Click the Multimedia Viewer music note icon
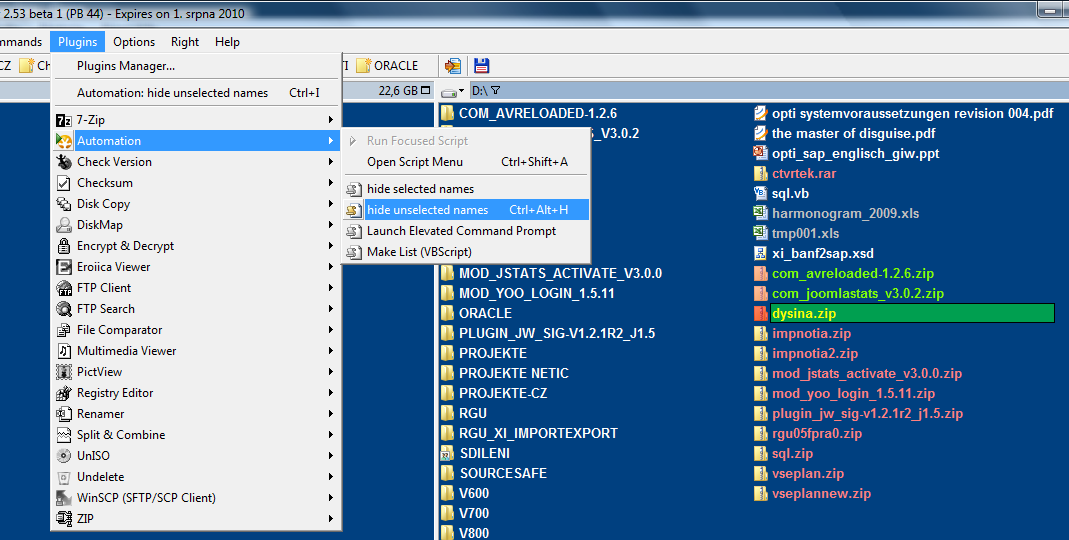This screenshot has width=1069, height=540. (63, 351)
